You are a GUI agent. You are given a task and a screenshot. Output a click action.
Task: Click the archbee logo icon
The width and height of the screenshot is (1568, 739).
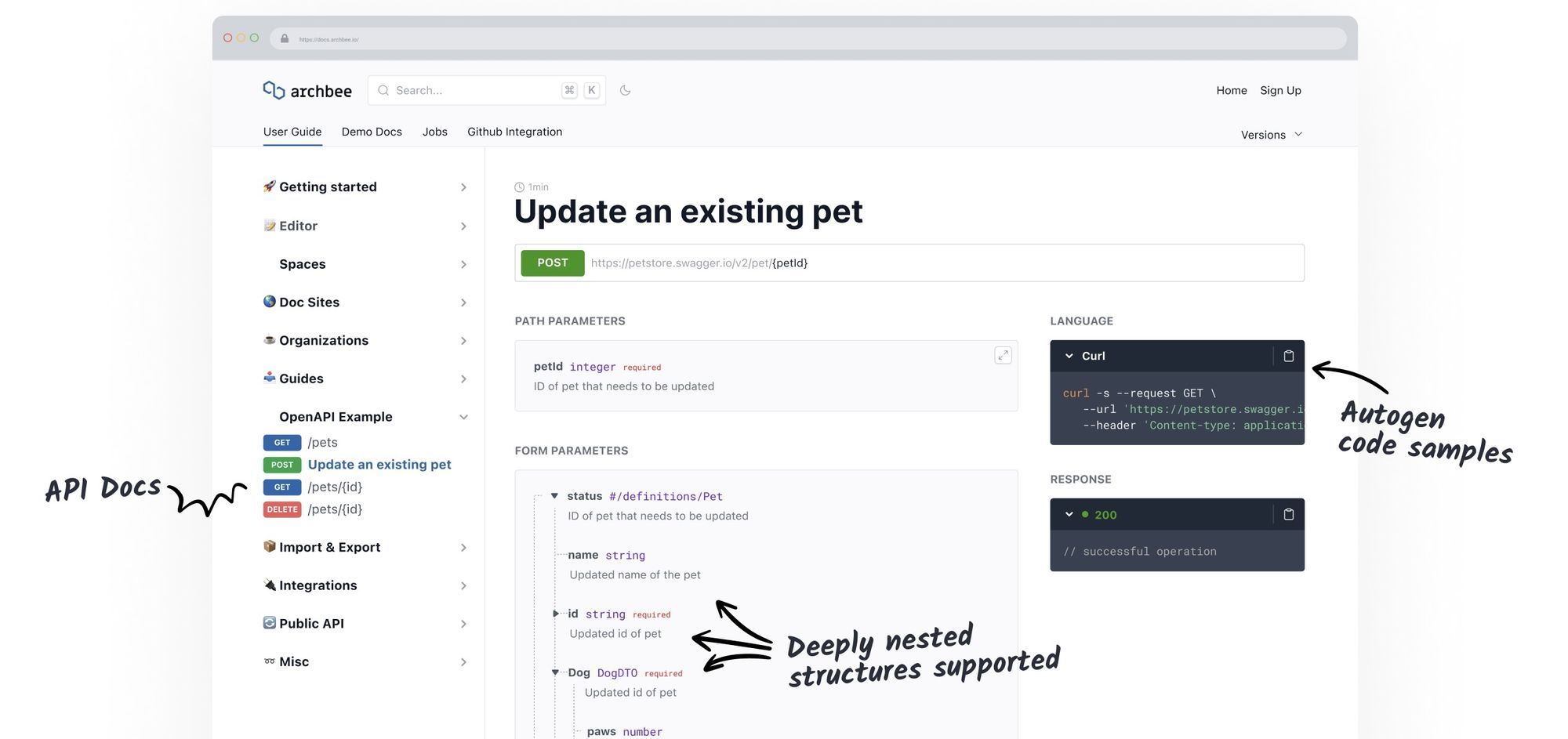coord(274,90)
